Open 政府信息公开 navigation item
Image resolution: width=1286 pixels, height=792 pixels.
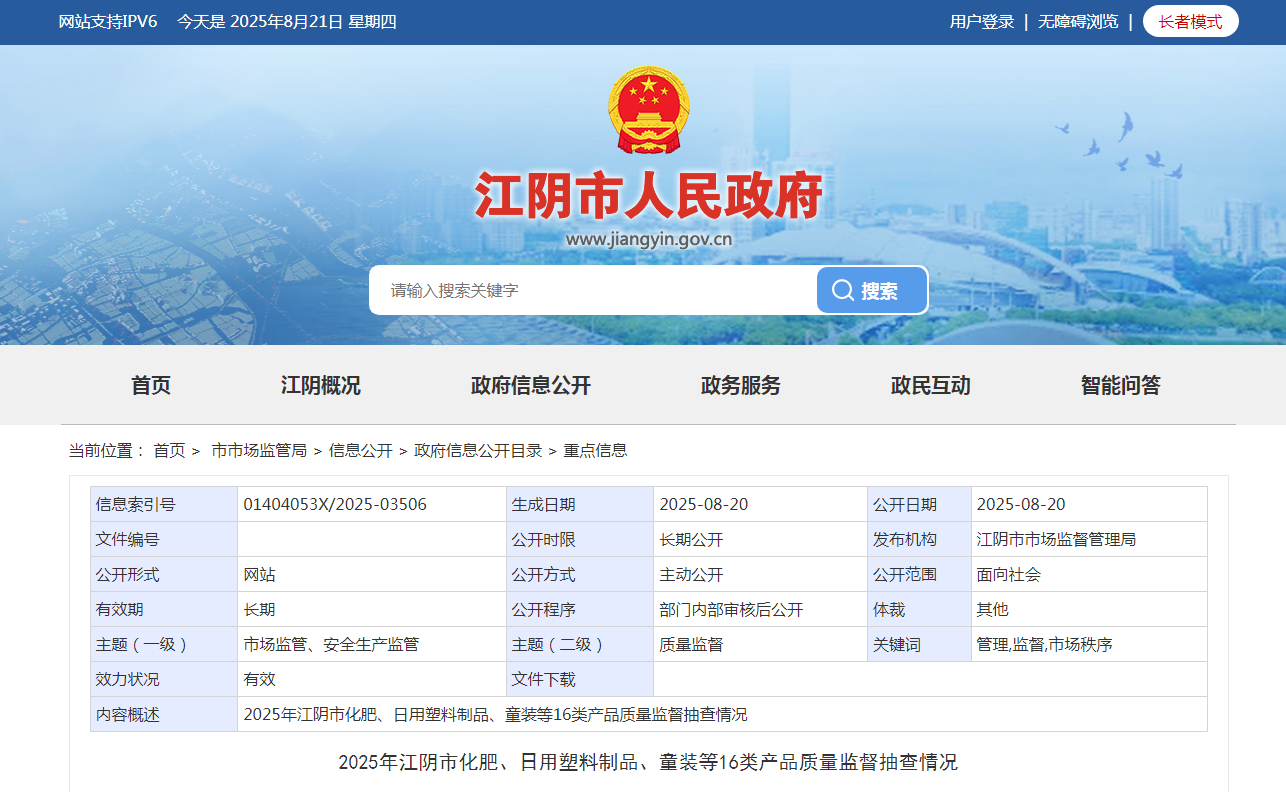tap(531, 385)
